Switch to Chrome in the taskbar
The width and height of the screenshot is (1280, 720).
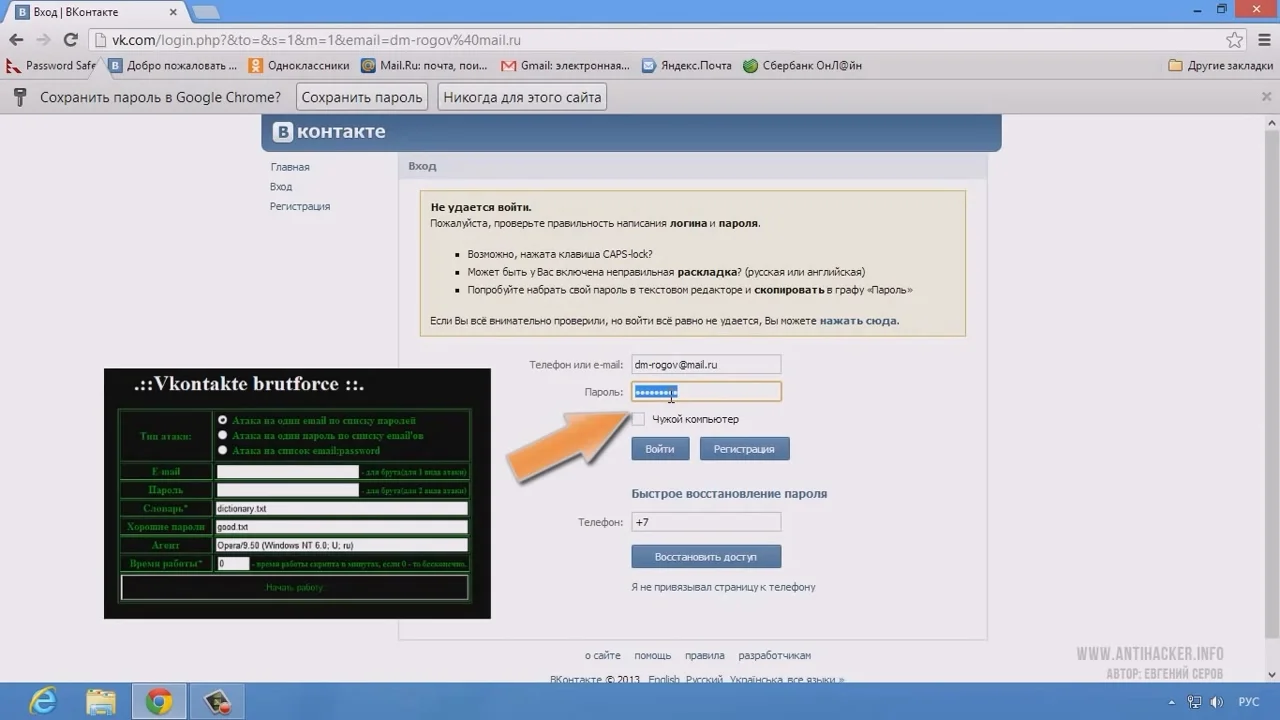pyautogui.click(x=159, y=702)
